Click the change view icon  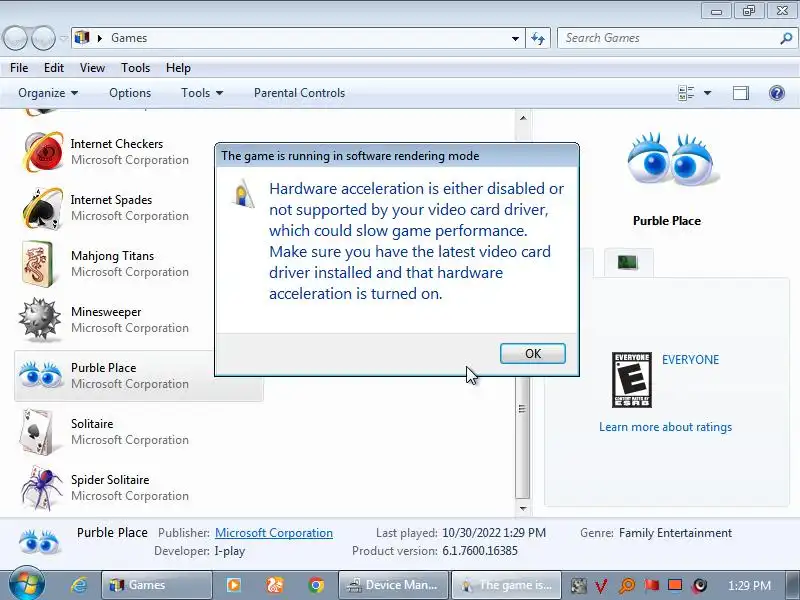[686, 93]
